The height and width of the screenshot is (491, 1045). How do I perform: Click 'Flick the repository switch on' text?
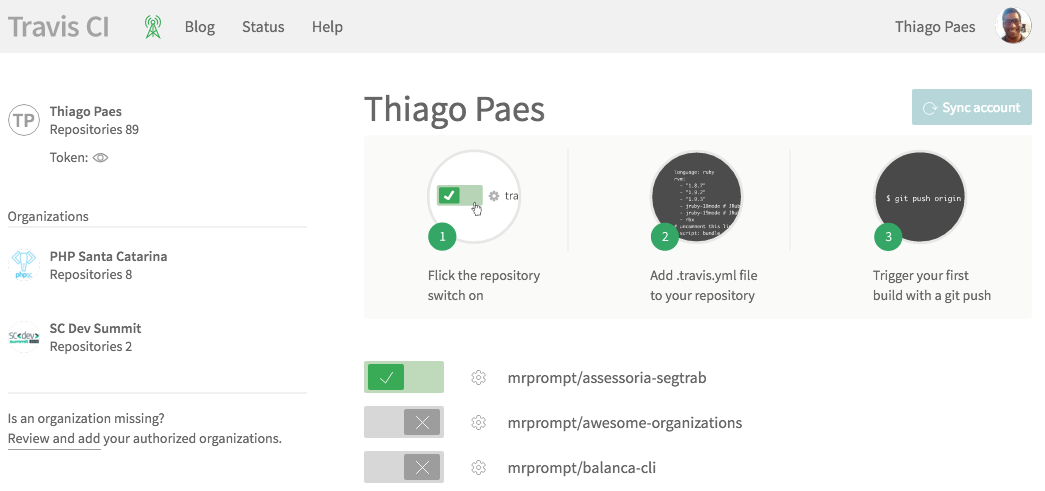pos(484,285)
